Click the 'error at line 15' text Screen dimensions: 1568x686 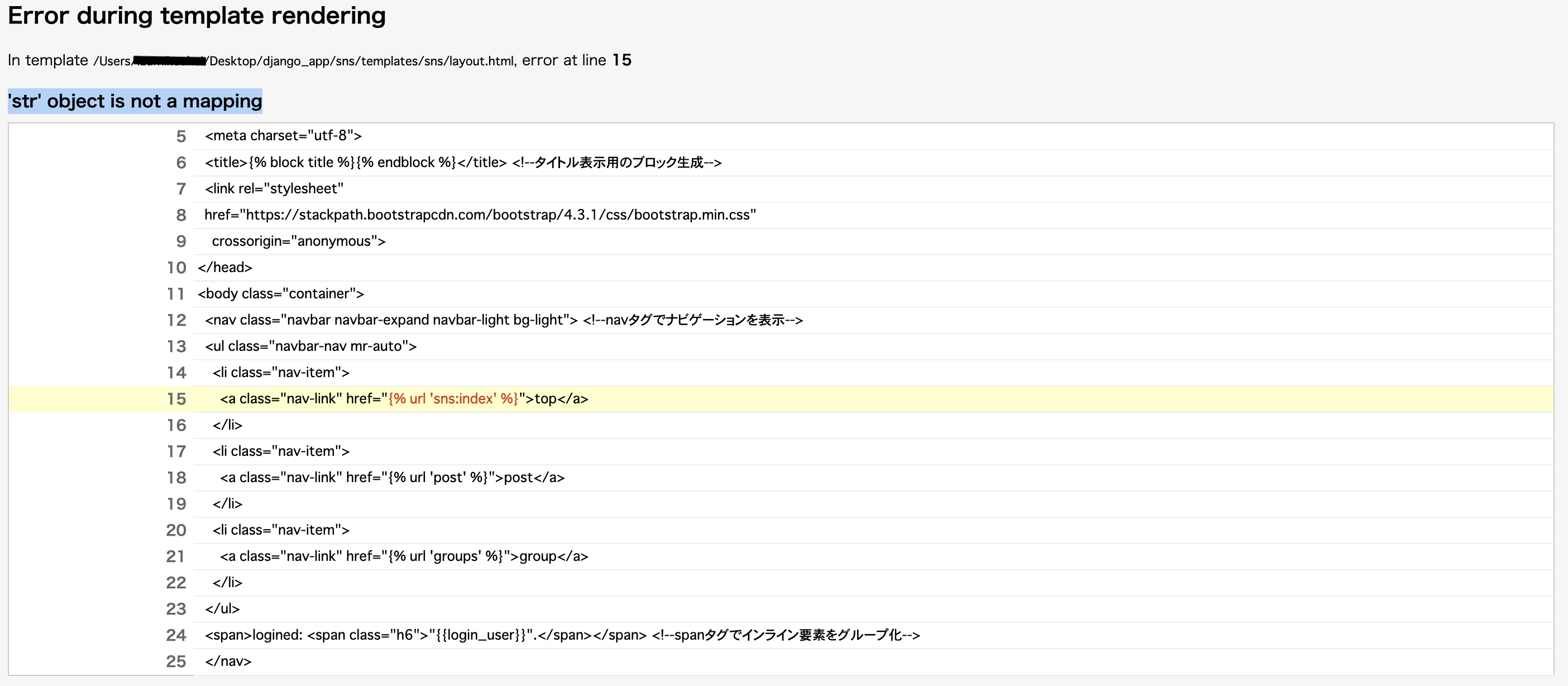[573, 60]
